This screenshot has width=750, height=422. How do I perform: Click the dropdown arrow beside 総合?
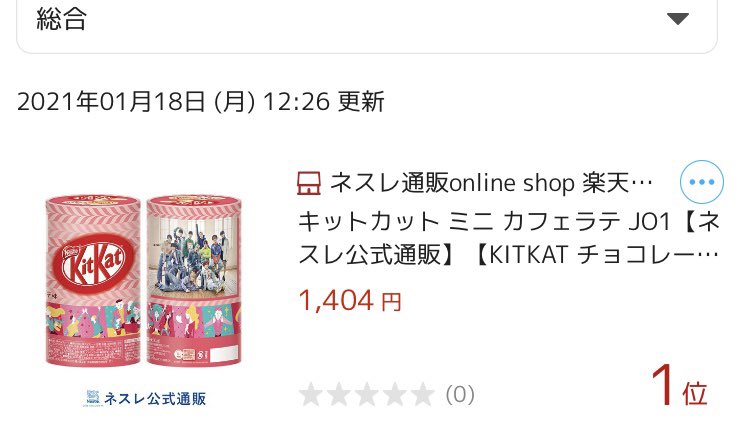[x=678, y=19]
